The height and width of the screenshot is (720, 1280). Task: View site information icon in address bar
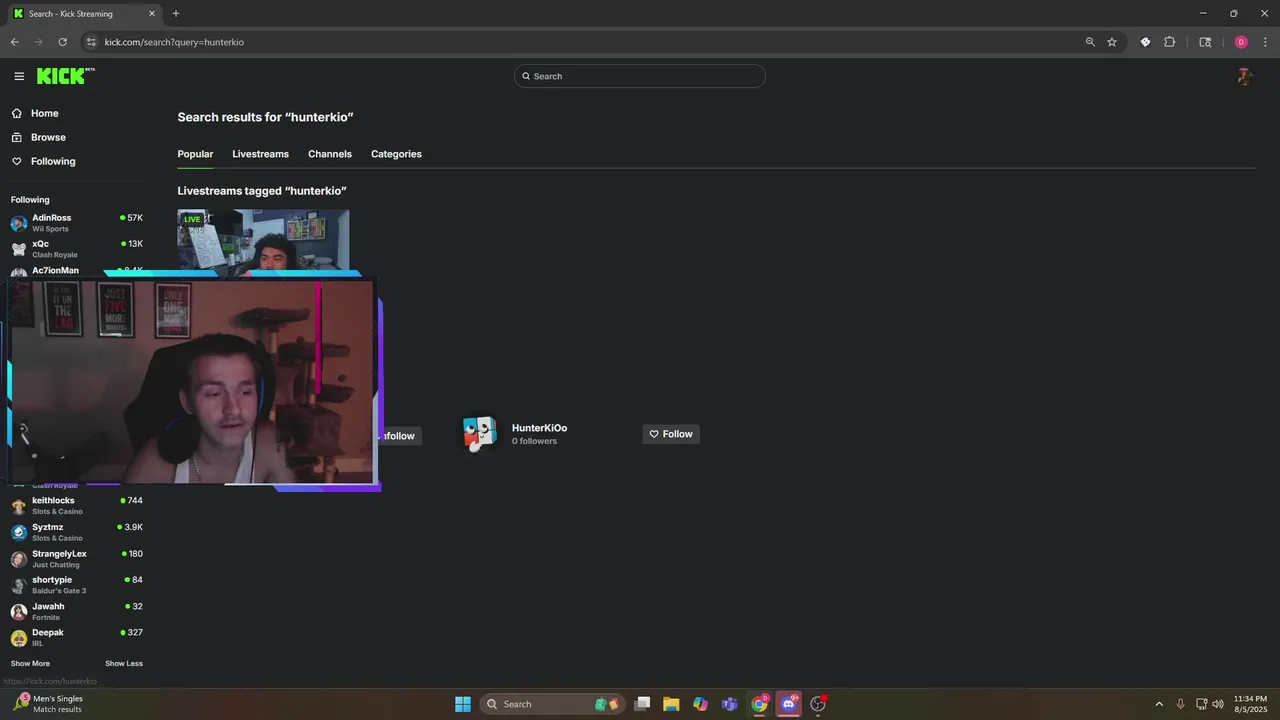[x=91, y=42]
